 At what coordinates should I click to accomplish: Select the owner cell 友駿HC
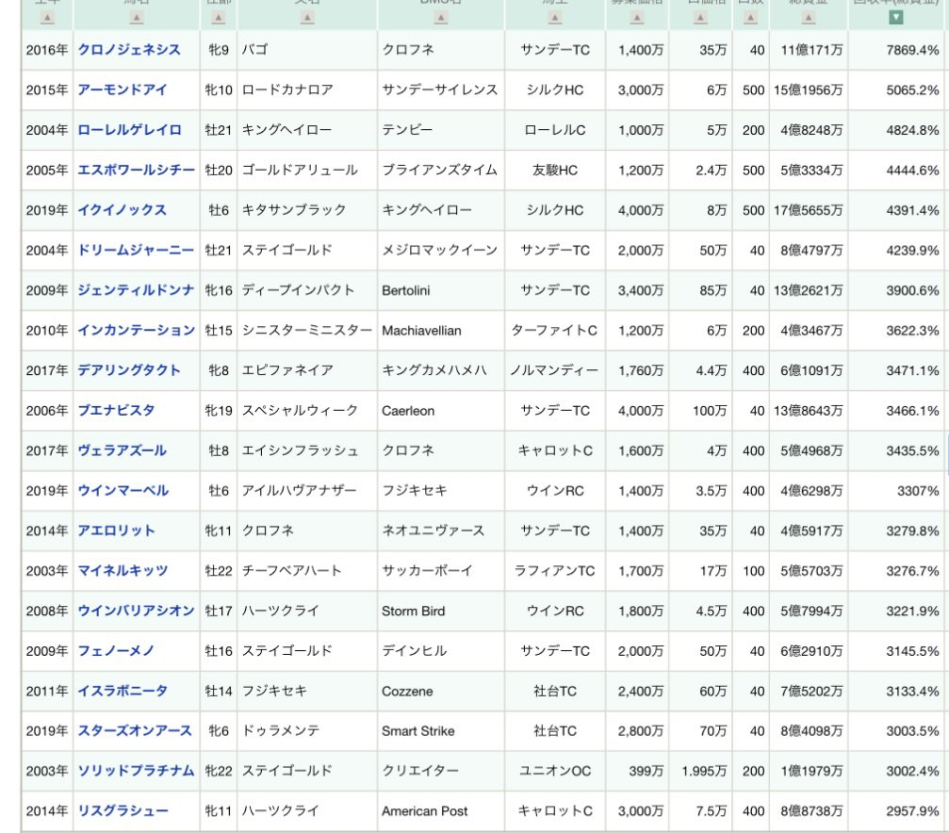coord(555,170)
